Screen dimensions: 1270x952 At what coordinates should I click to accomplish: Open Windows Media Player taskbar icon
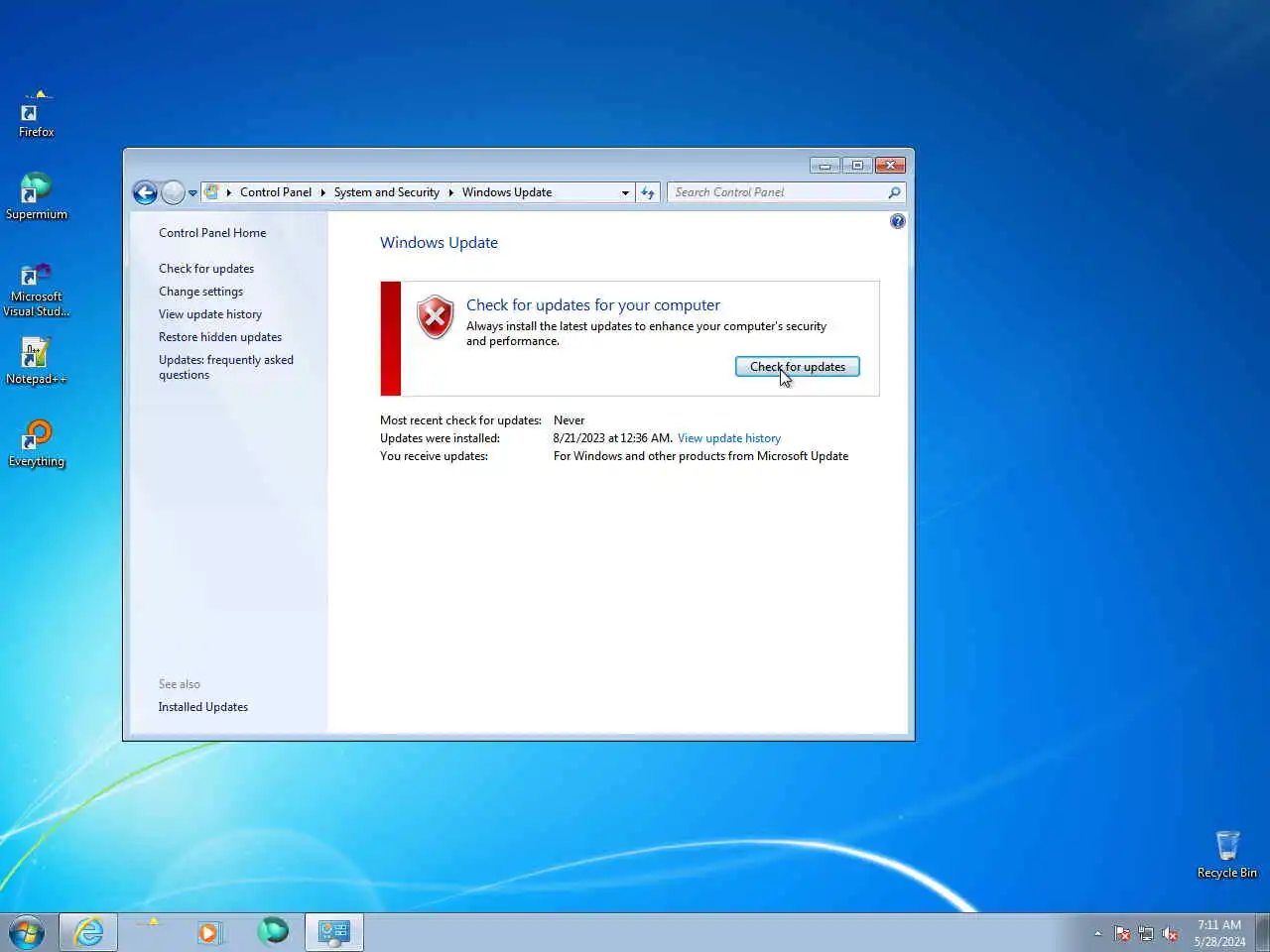pyautogui.click(x=208, y=932)
